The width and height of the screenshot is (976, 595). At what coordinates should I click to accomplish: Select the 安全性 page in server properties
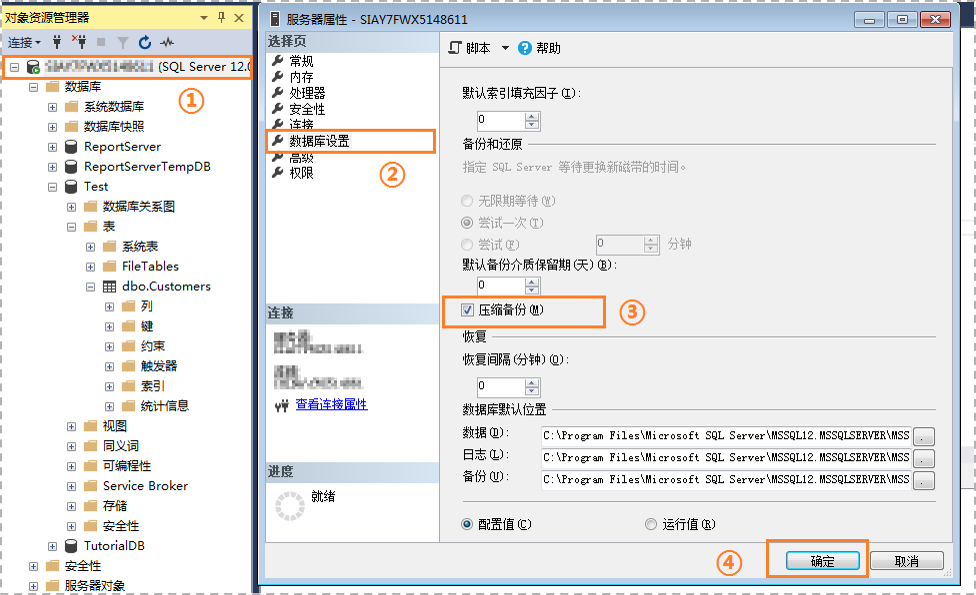pyautogui.click(x=307, y=110)
